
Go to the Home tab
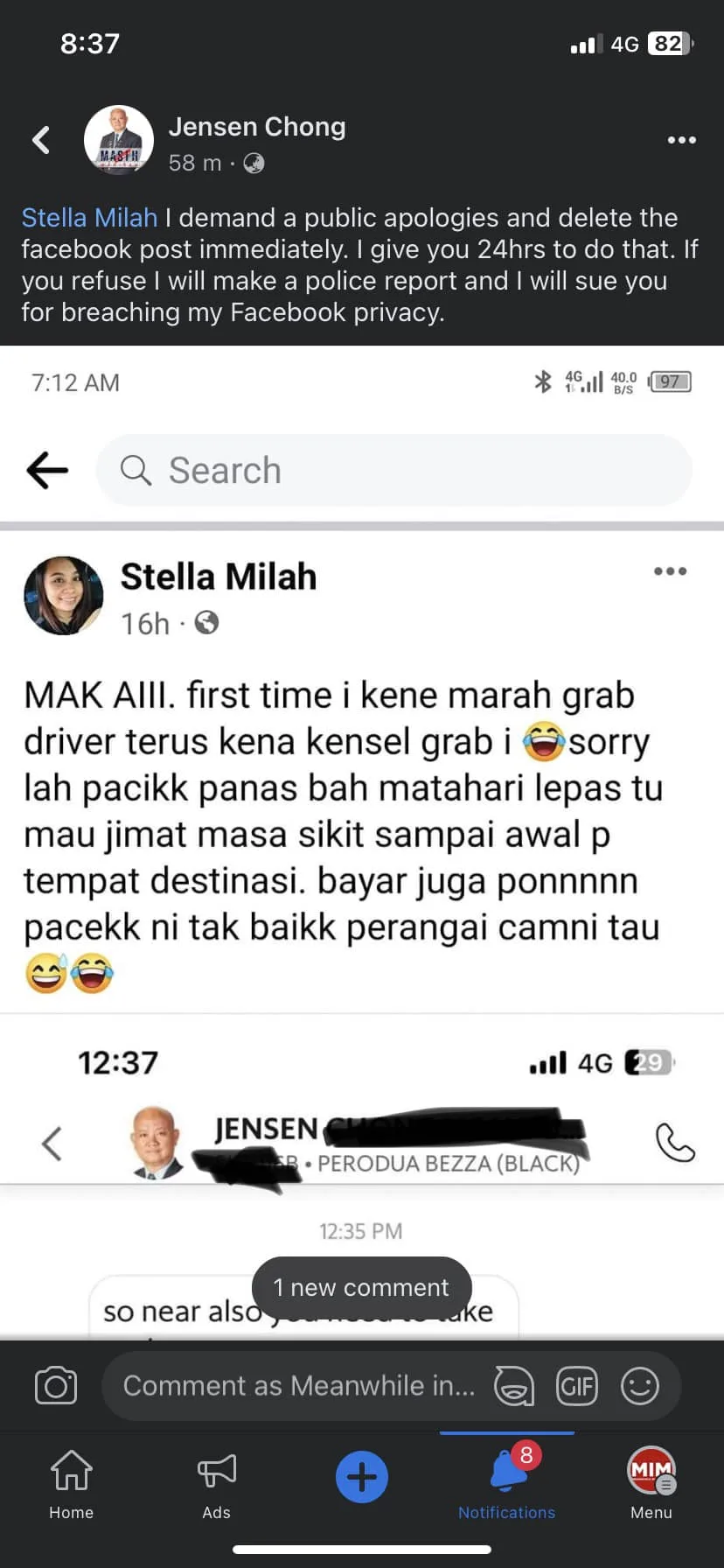pyautogui.click(x=72, y=1485)
